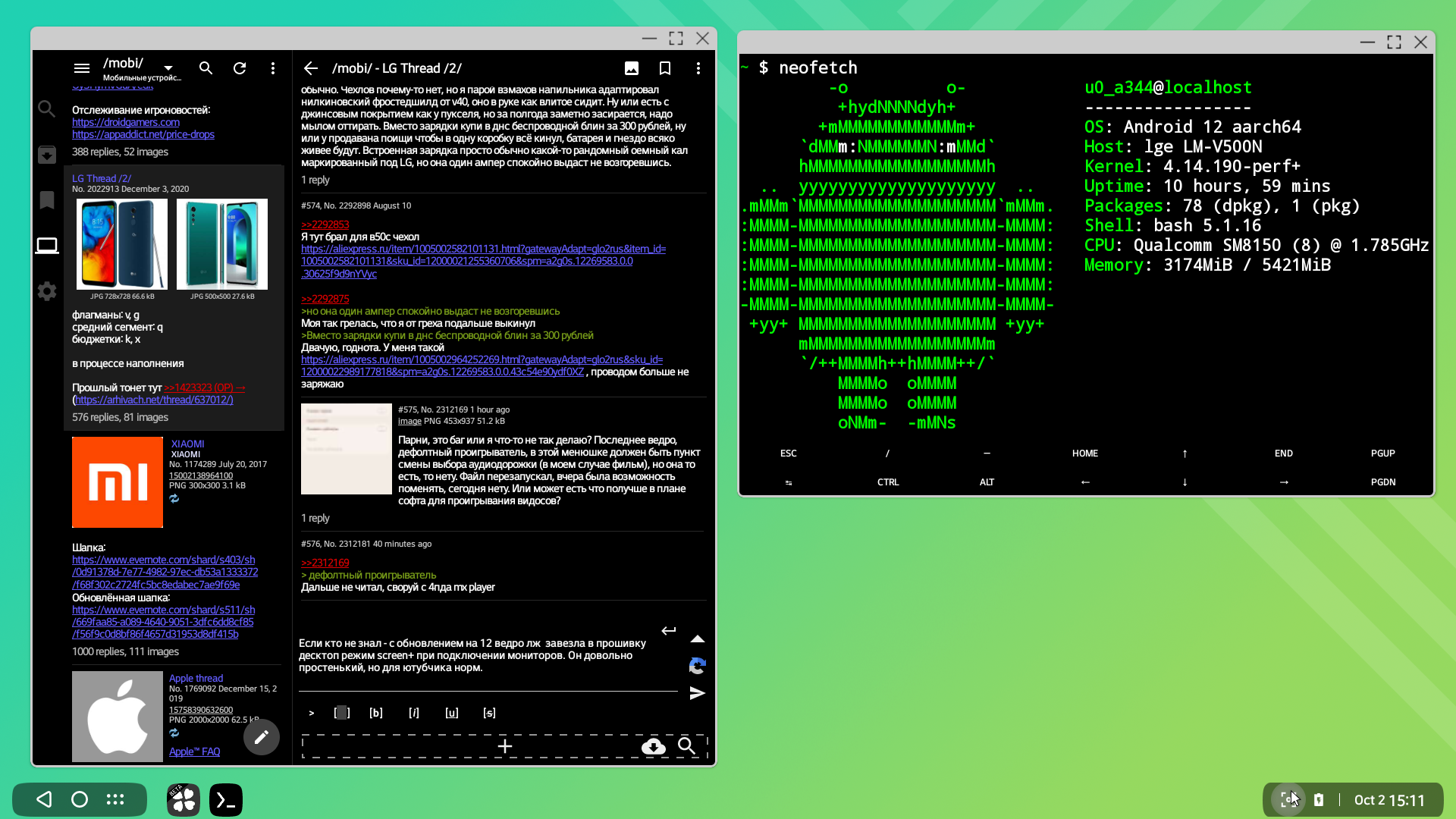Open the hamburger navigation drawer menu
This screenshot has width=1456, height=819.
(x=81, y=68)
